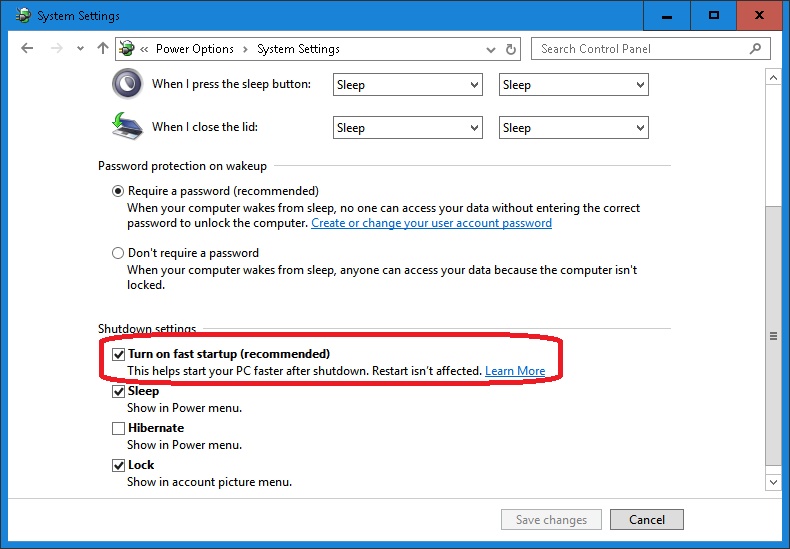This screenshot has height=549, width=790.
Task: Click the laptop lid close icon
Action: pyautogui.click(x=127, y=126)
